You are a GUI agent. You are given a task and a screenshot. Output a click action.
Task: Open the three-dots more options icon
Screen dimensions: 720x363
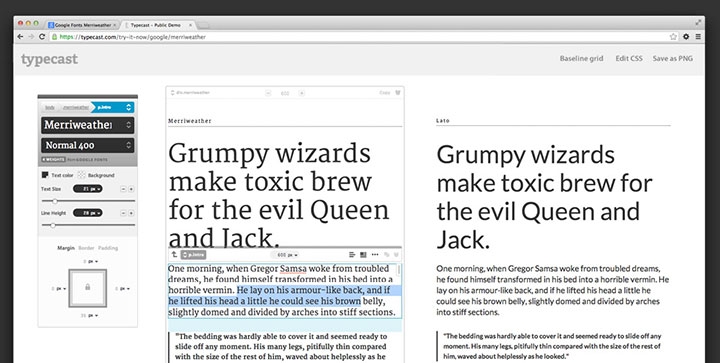pos(375,255)
